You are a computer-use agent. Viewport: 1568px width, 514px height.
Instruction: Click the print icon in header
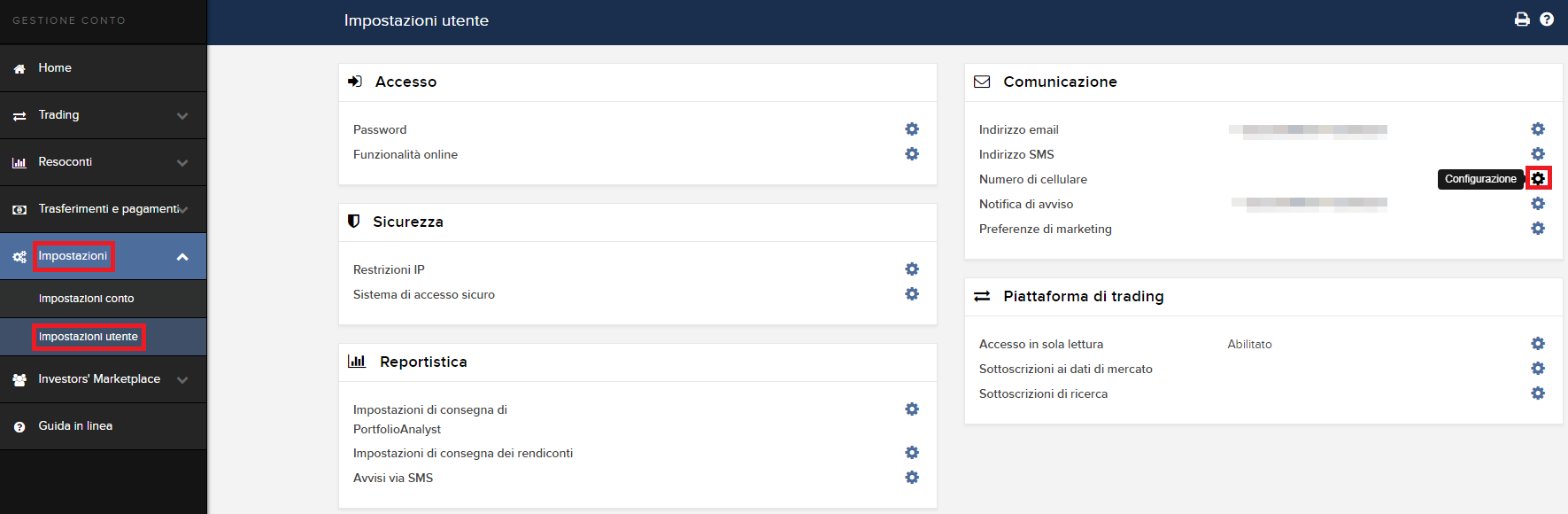tap(1522, 19)
